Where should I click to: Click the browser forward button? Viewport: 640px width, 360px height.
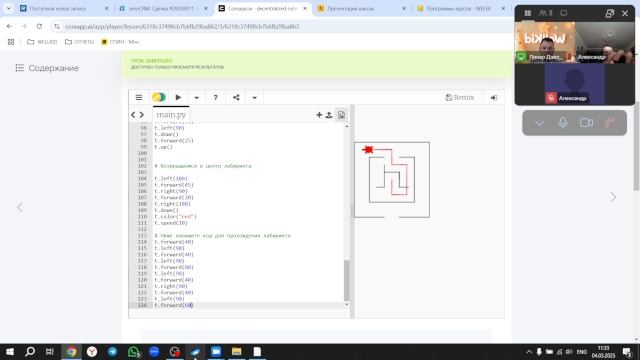click(24, 26)
